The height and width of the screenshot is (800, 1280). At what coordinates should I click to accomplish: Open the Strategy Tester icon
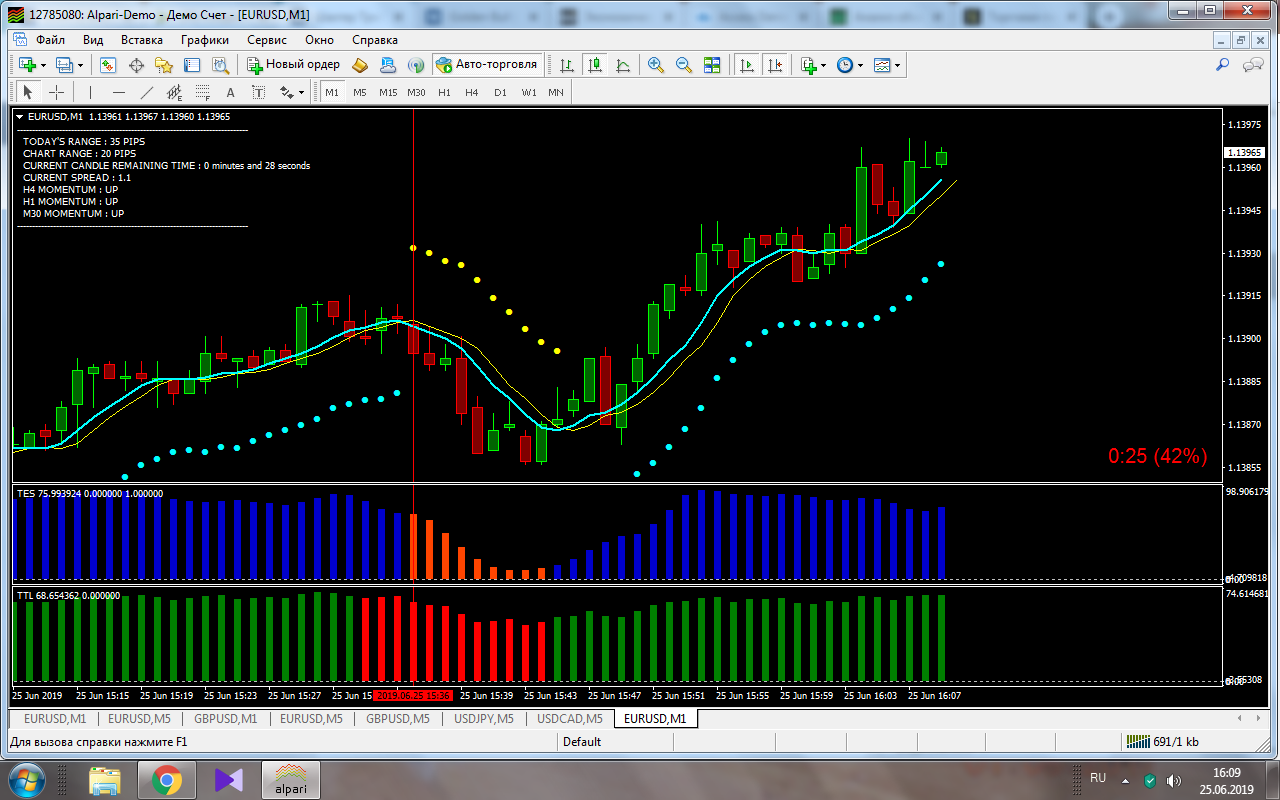(220, 65)
